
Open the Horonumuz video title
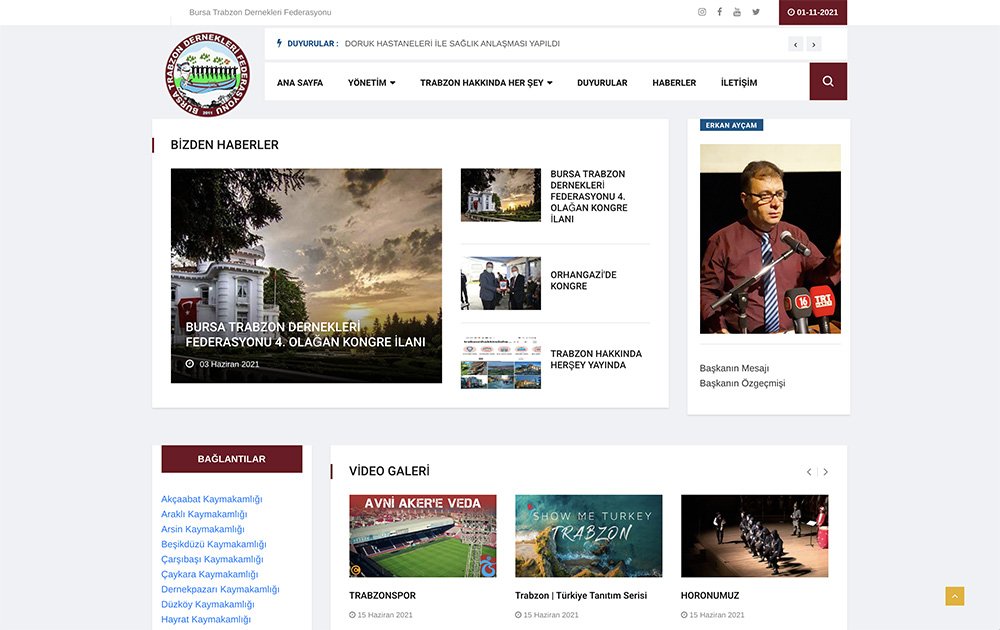(x=710, y=596)
